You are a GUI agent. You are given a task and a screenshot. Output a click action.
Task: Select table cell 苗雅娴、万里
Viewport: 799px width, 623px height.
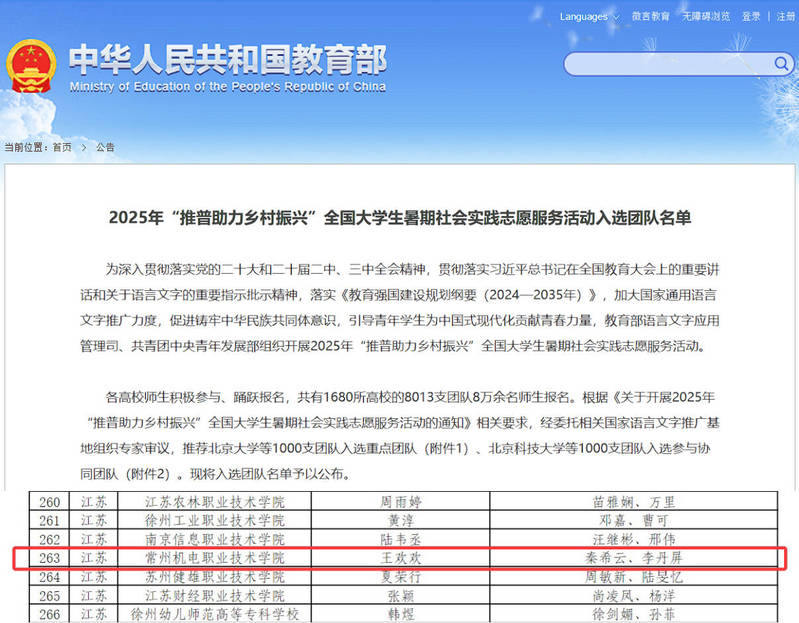(x=634, y=502)
